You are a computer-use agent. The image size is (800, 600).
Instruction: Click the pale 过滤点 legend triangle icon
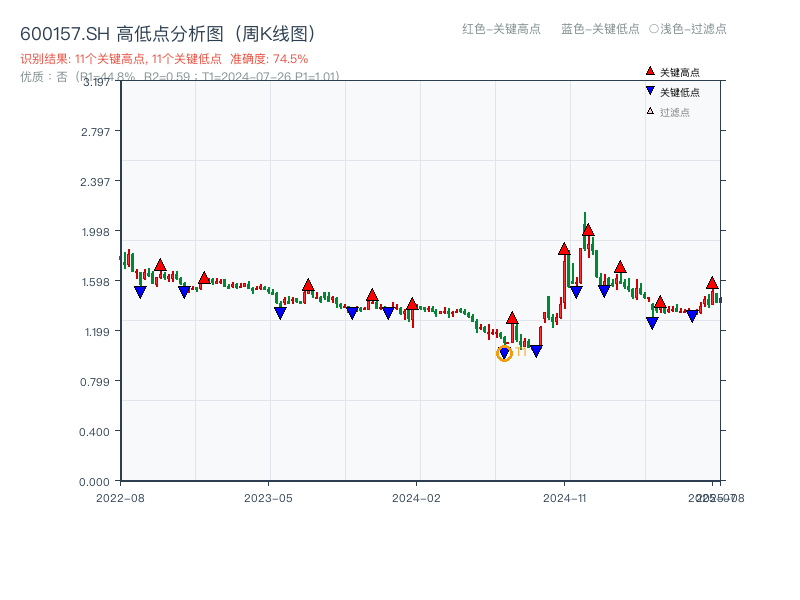click(x=650, y=111)
